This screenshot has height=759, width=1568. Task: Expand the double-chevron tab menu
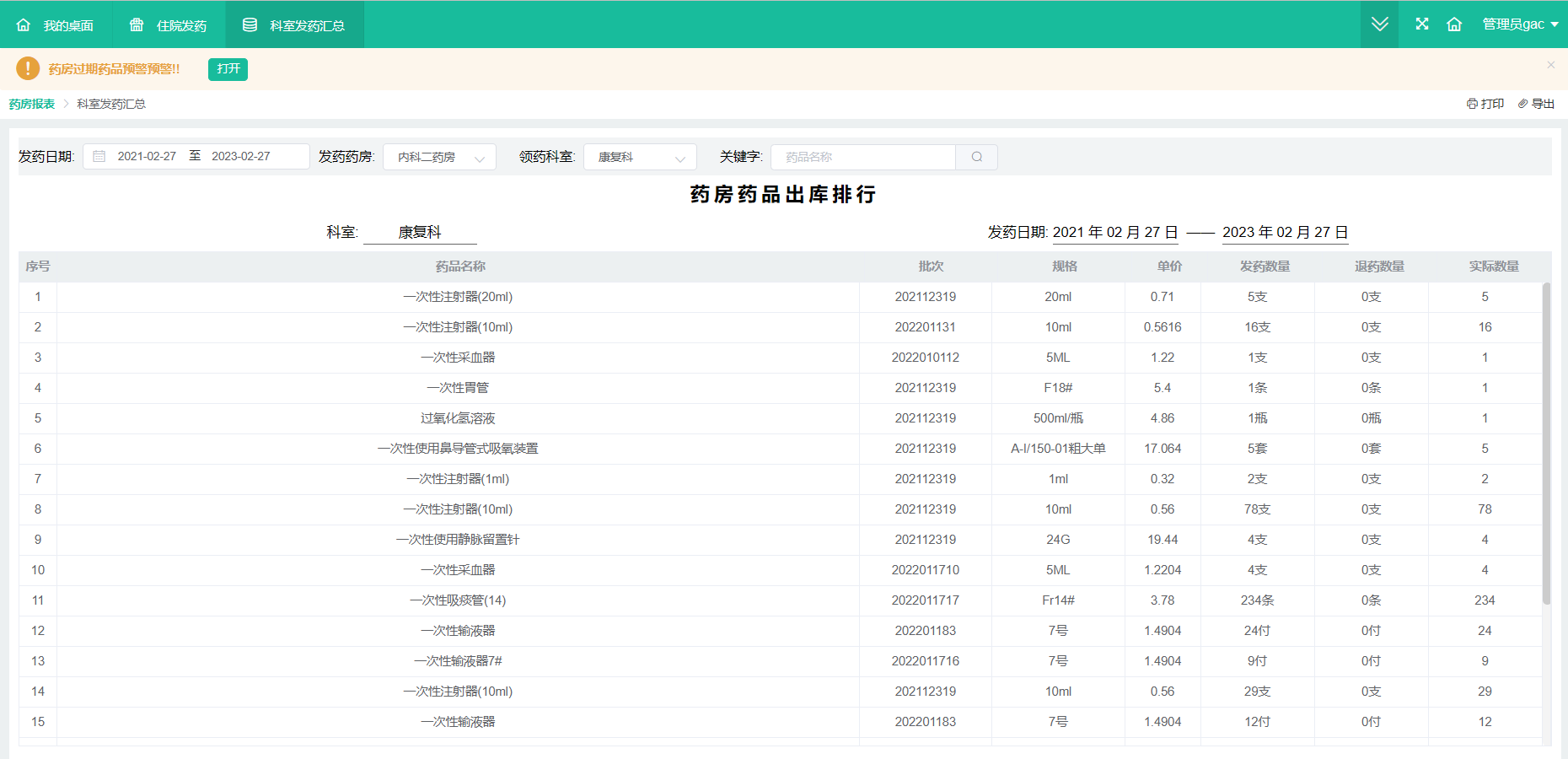click(1379, 24)
